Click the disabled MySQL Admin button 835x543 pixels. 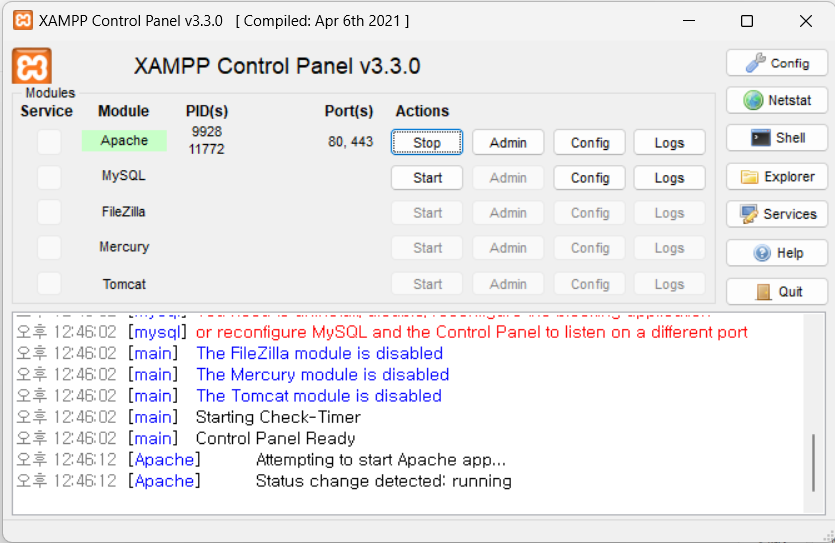(x=508, y=178)
